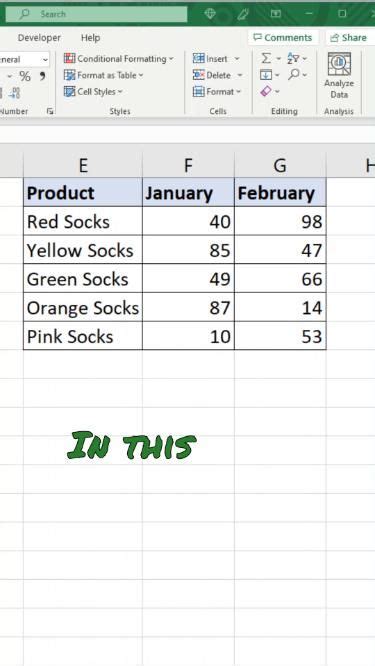Click the pen icon in the title bar
This screenshot has height=666, width=375.
243,14
